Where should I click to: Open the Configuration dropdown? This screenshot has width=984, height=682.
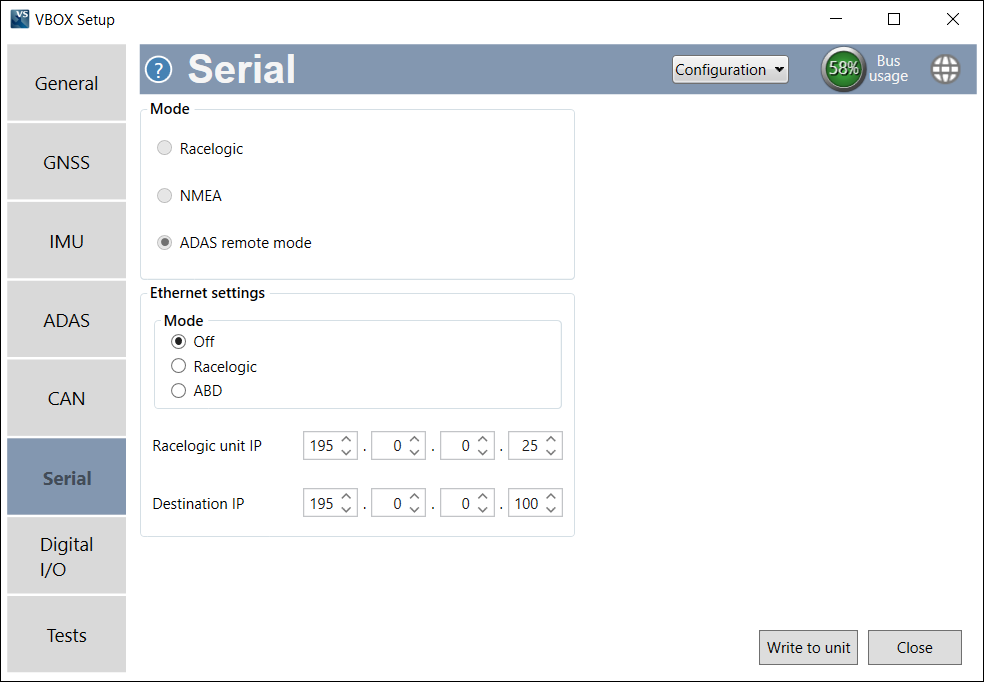pyautogui.click(x=730, y=69)
